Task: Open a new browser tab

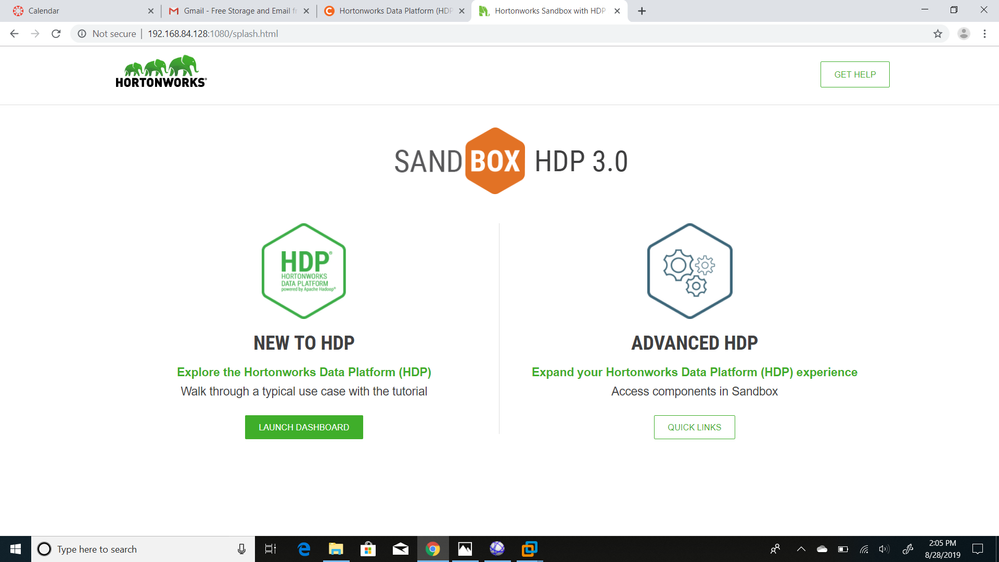Action: click(x=642, y=11)
